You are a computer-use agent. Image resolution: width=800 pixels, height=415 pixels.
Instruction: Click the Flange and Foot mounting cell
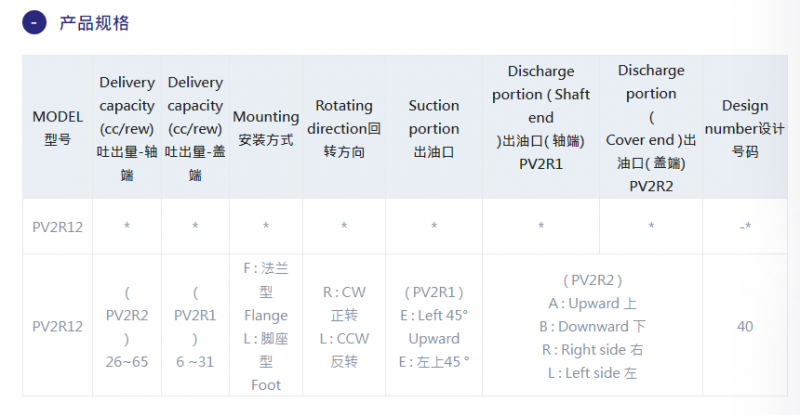(x=266, y=326)
